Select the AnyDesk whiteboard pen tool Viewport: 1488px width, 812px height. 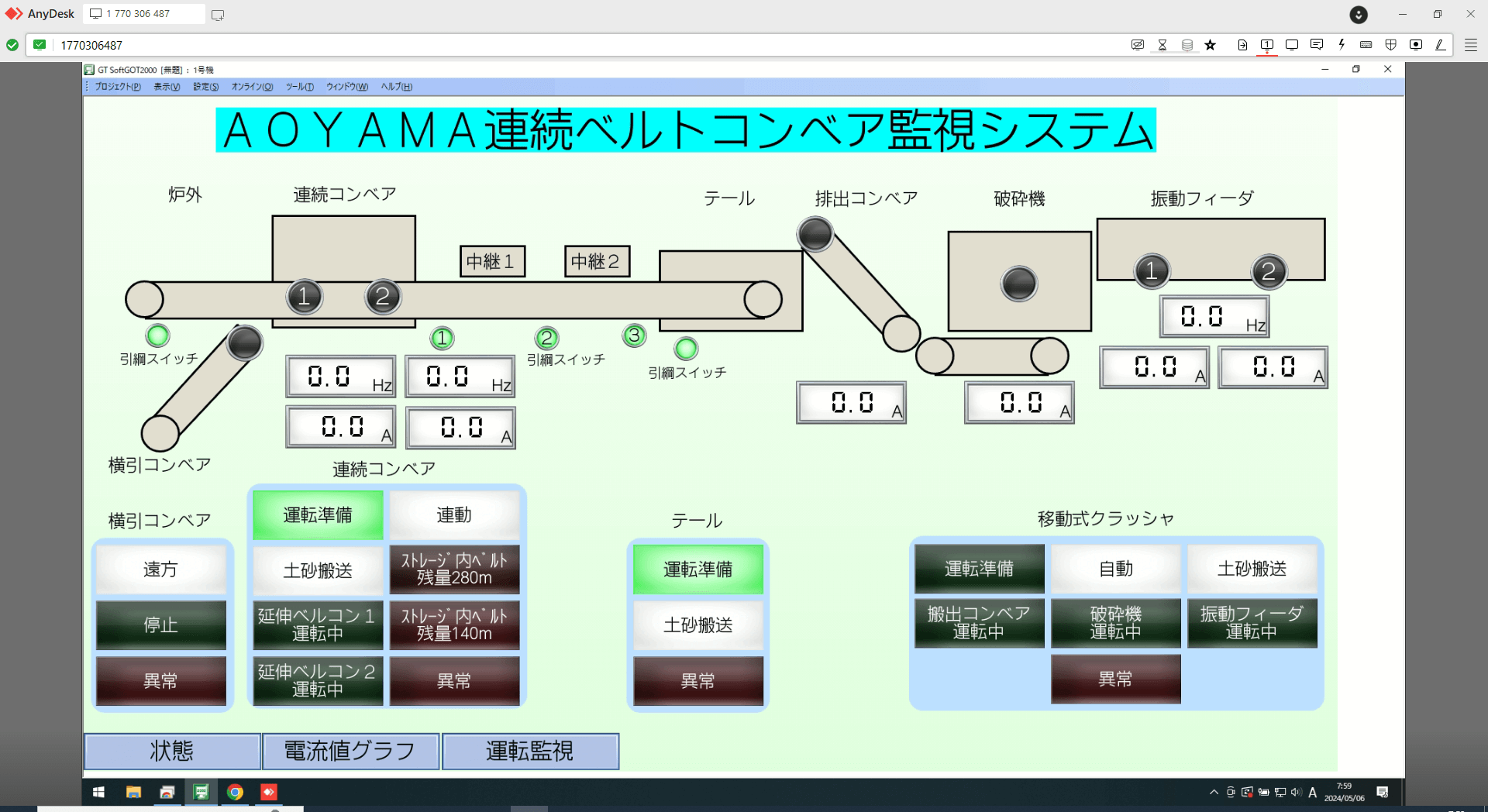coord(1441,44)
